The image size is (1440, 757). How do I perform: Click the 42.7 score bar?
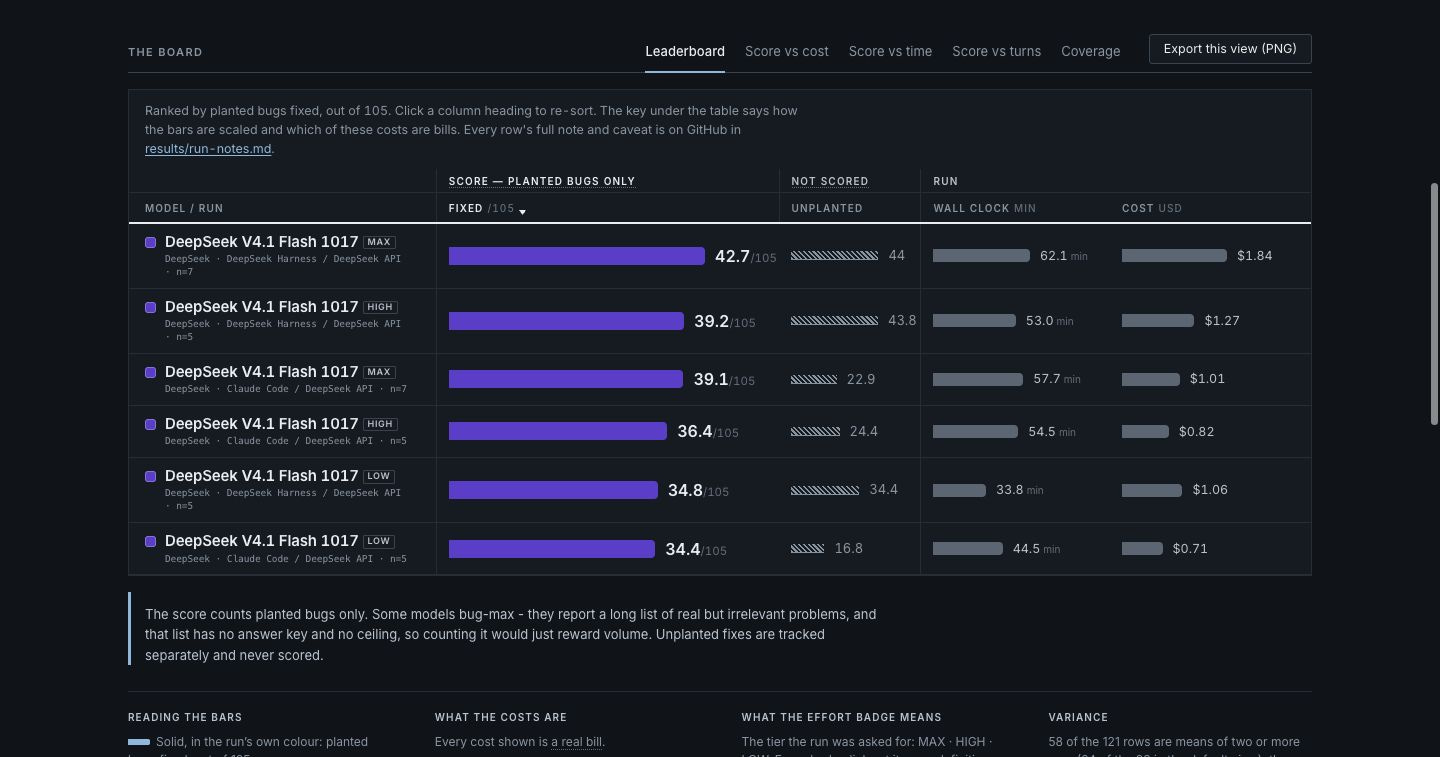coord(577,256)
